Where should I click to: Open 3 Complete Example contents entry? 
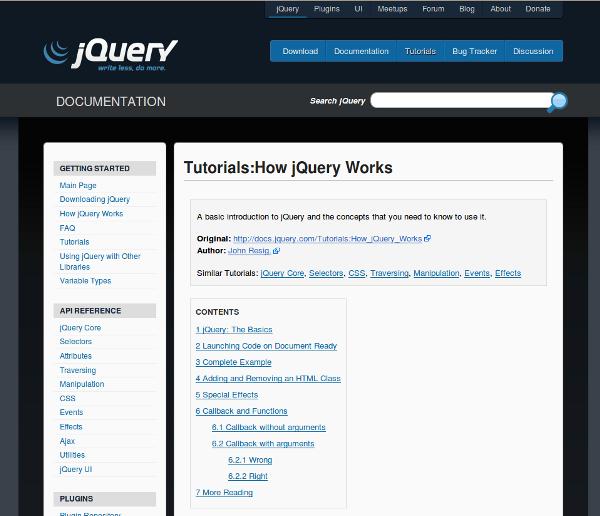point(233,362)
